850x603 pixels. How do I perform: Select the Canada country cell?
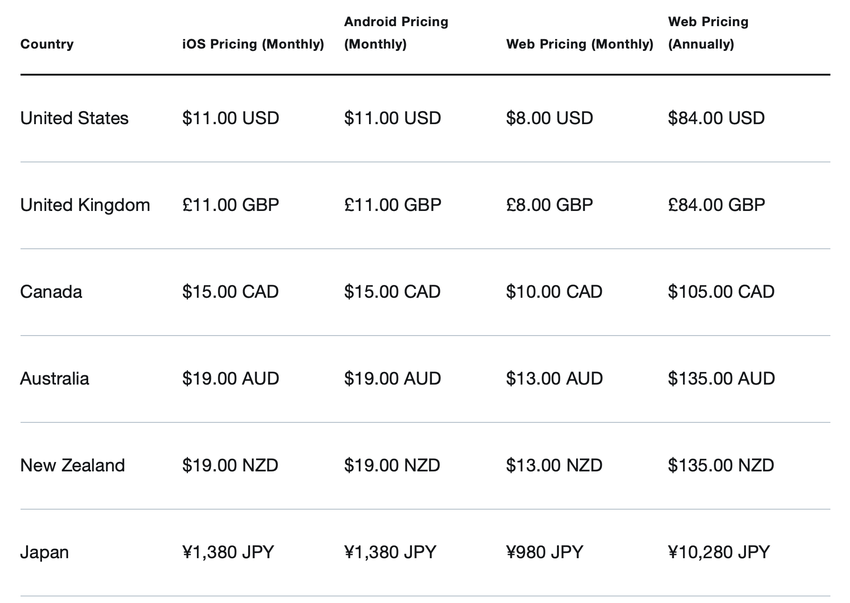(51, 292)
